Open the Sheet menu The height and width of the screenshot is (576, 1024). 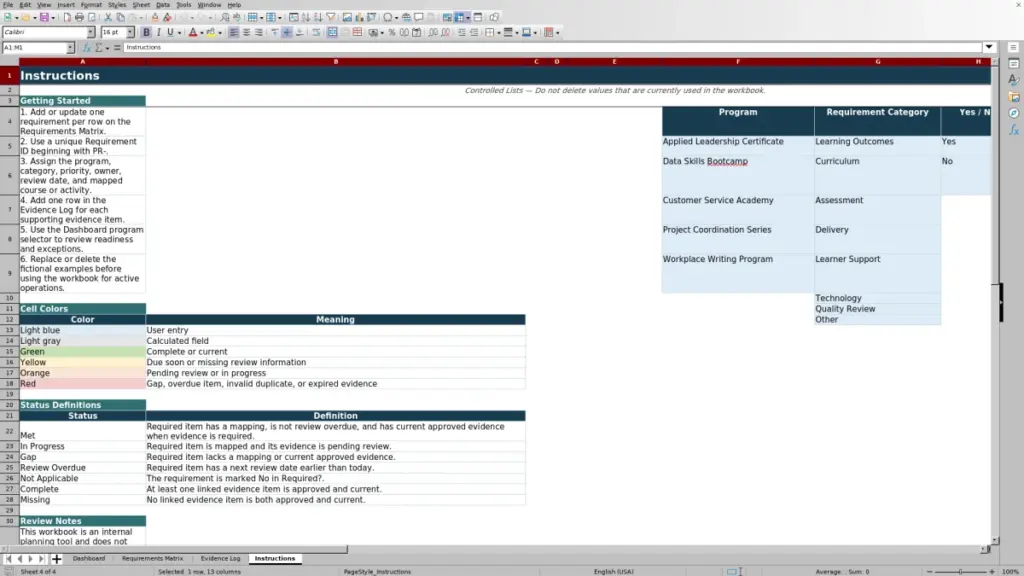141,5
